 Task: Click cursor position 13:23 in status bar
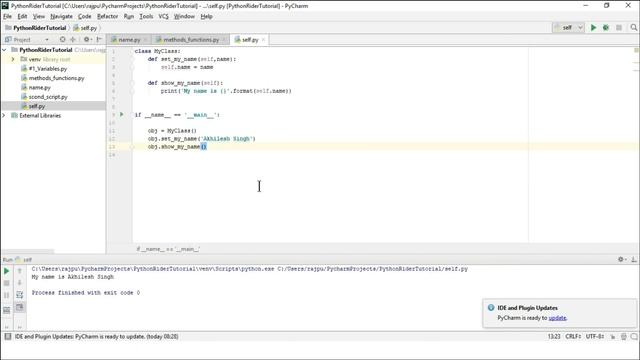coord(554,336)
